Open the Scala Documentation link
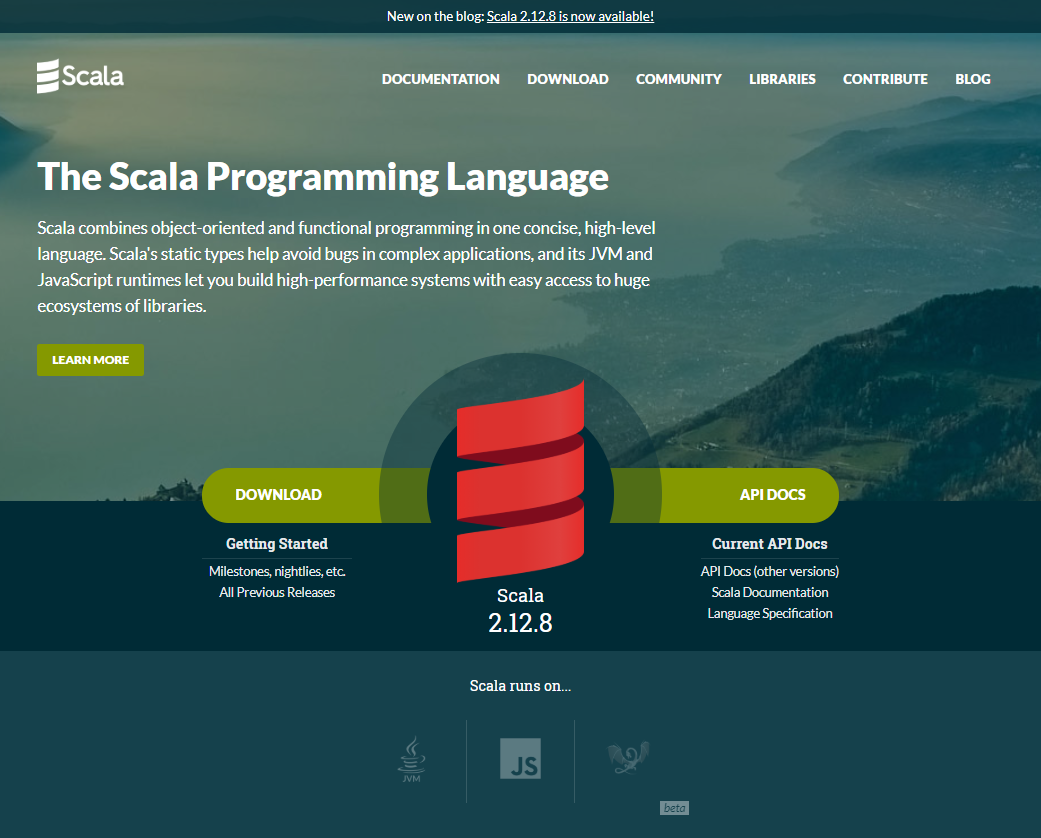The image size is (1041, 838). tap(769, 592)
